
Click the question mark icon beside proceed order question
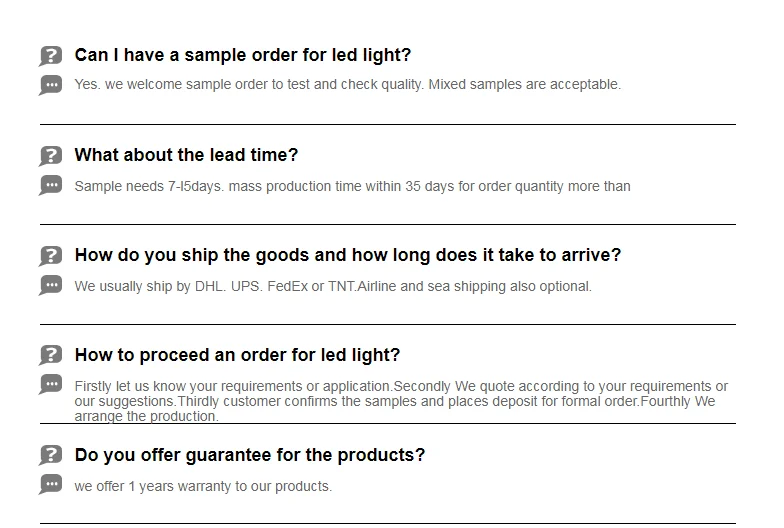pos(51,356)
